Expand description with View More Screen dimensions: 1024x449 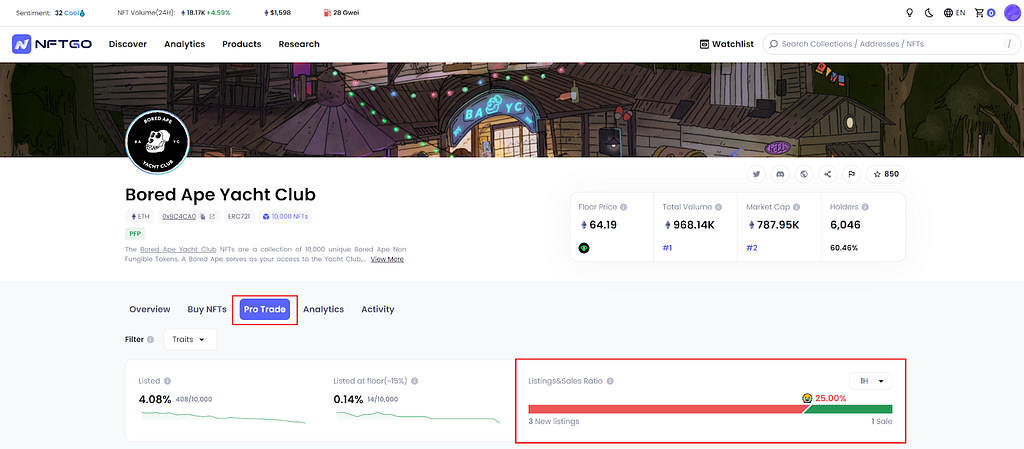(x=387, y=259)
